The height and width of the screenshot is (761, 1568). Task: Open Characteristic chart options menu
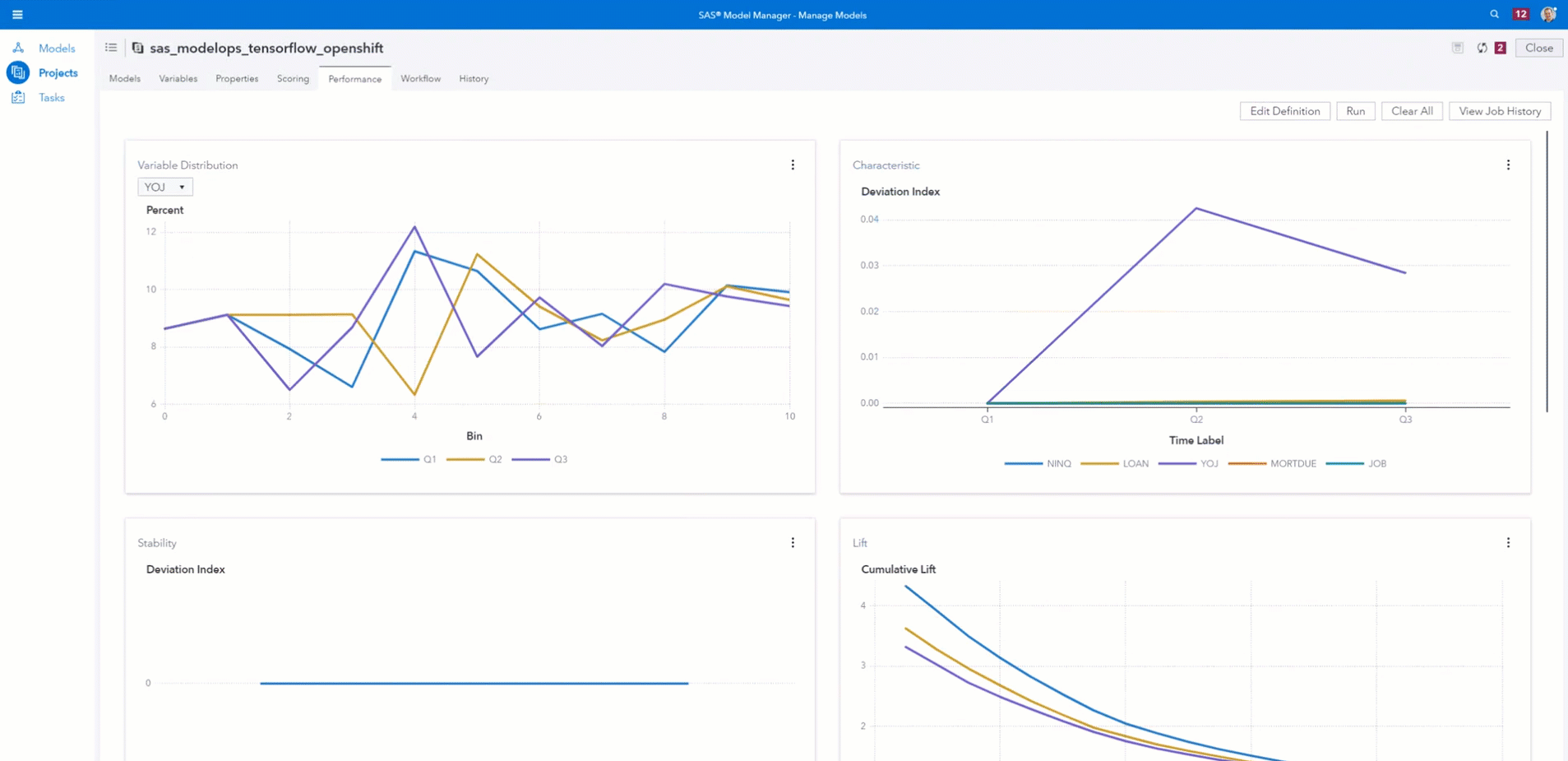(1508, 165)
